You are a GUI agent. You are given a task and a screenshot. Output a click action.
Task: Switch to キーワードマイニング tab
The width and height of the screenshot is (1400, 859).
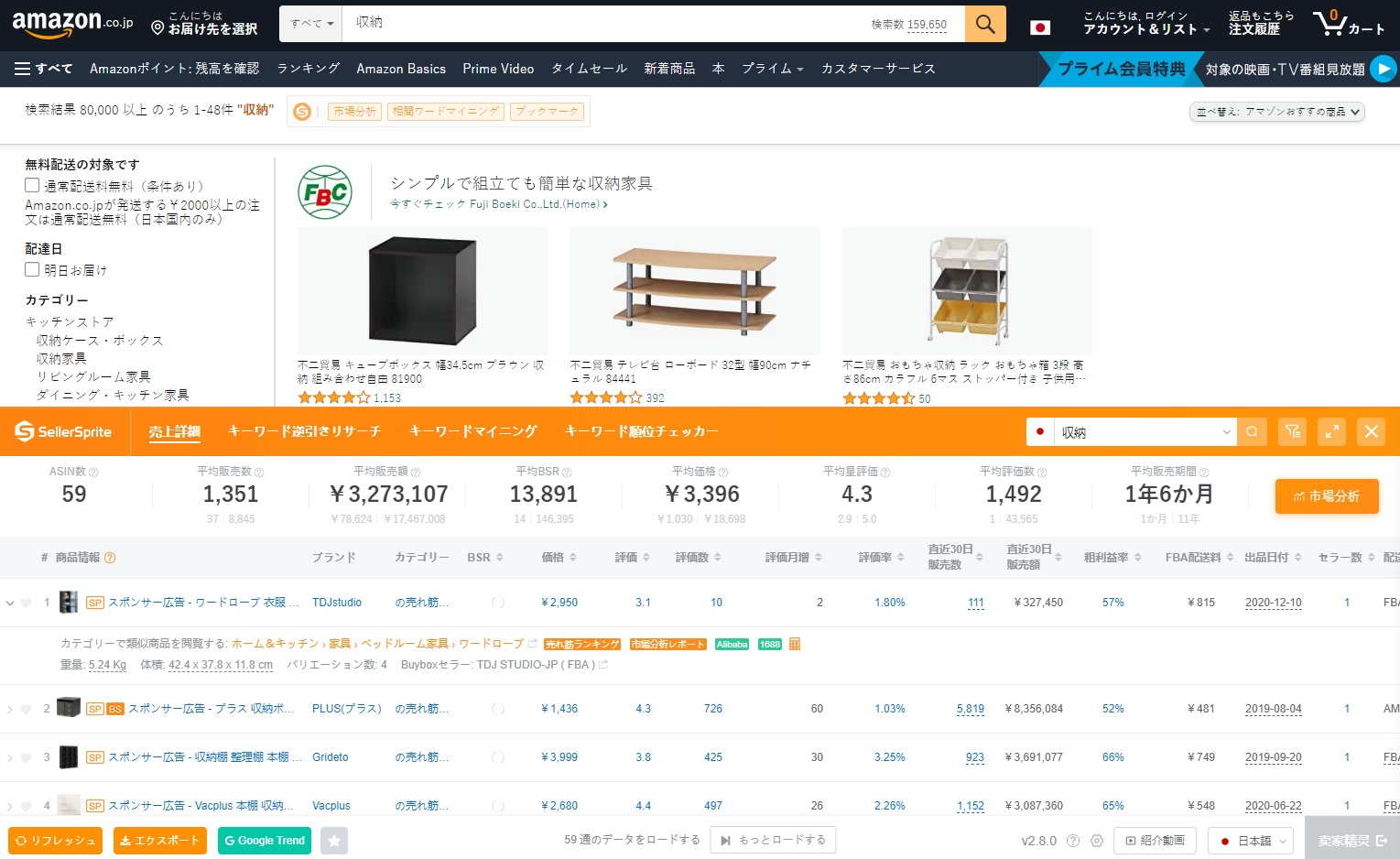point(473,431)
